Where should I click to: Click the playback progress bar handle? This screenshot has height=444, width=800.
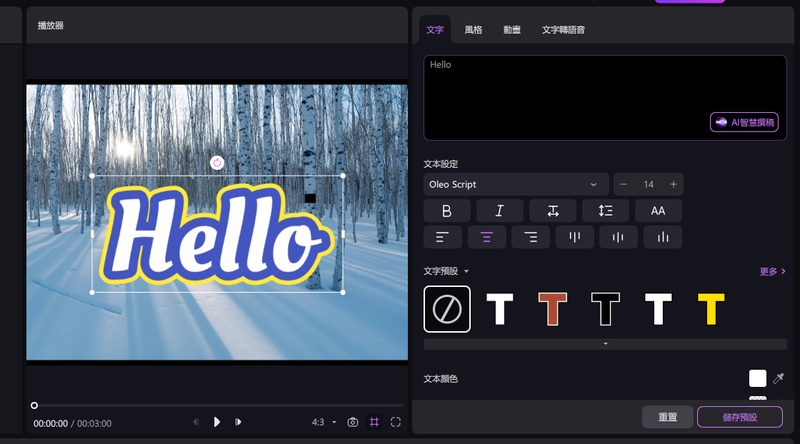[x=34, y=405]
